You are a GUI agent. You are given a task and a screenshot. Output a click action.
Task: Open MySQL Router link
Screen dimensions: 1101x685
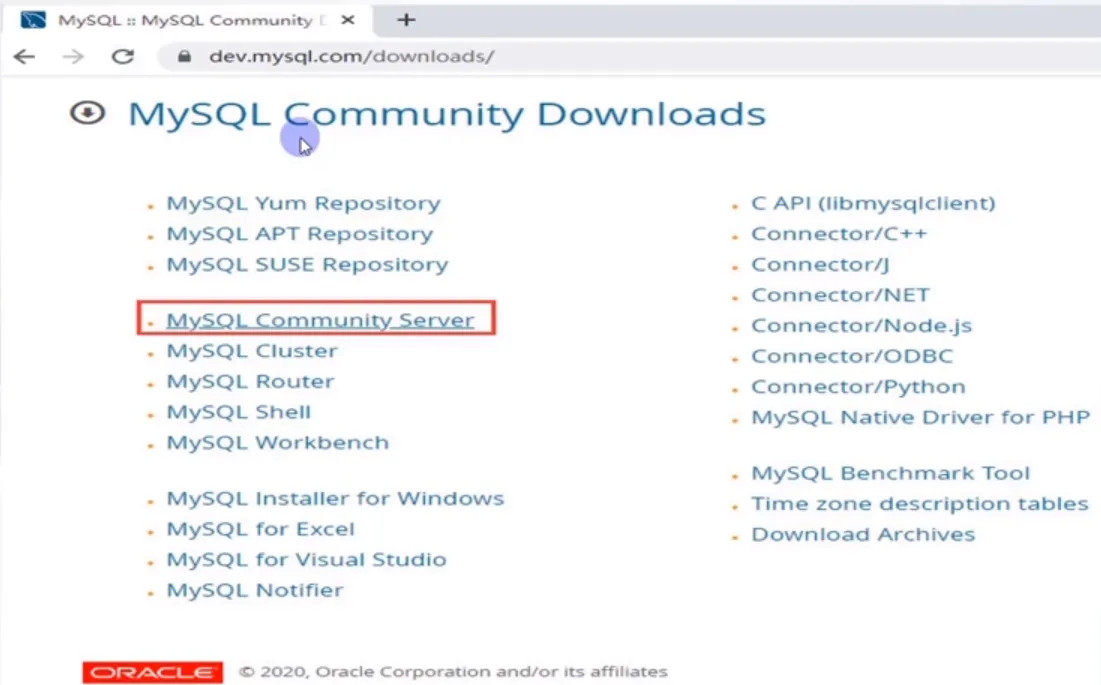pos(250,382)
